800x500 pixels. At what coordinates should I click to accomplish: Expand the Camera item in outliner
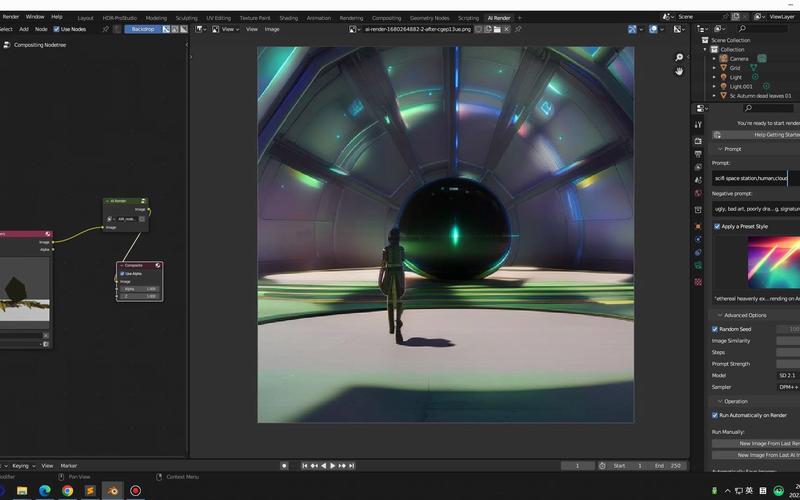[x=714, y=59]
